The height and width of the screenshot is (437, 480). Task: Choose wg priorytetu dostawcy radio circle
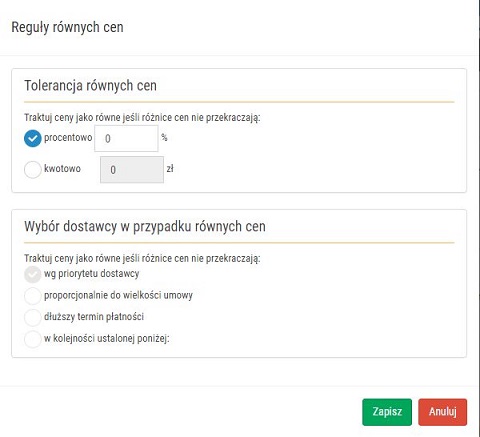33,275
